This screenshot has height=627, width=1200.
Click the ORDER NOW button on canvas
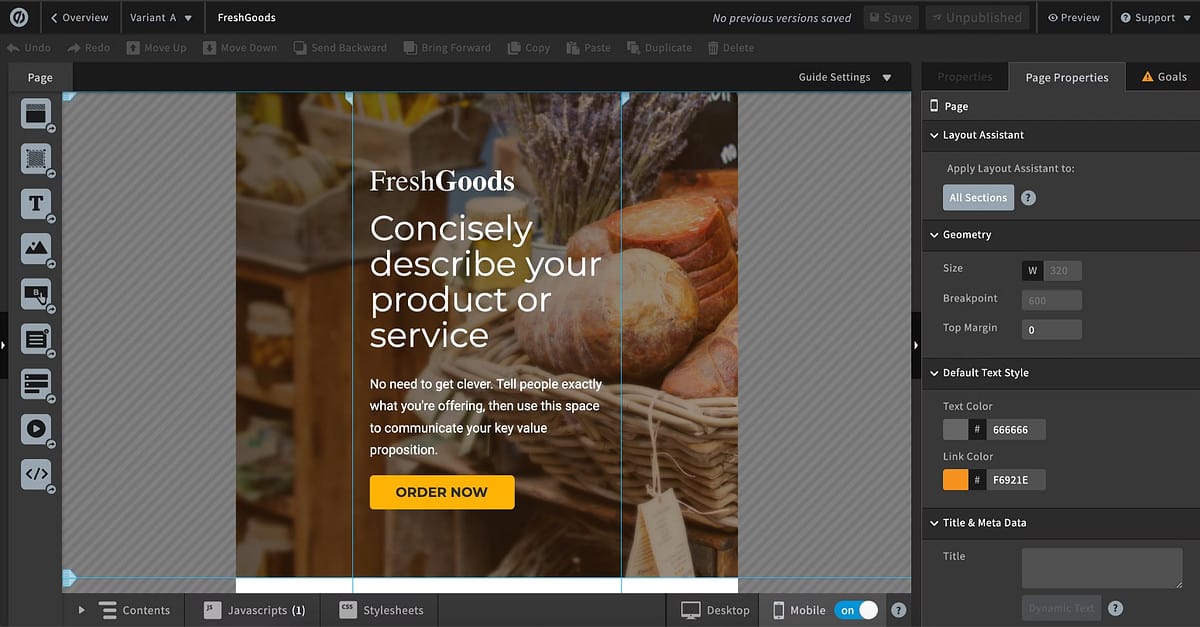pos(442,492)
